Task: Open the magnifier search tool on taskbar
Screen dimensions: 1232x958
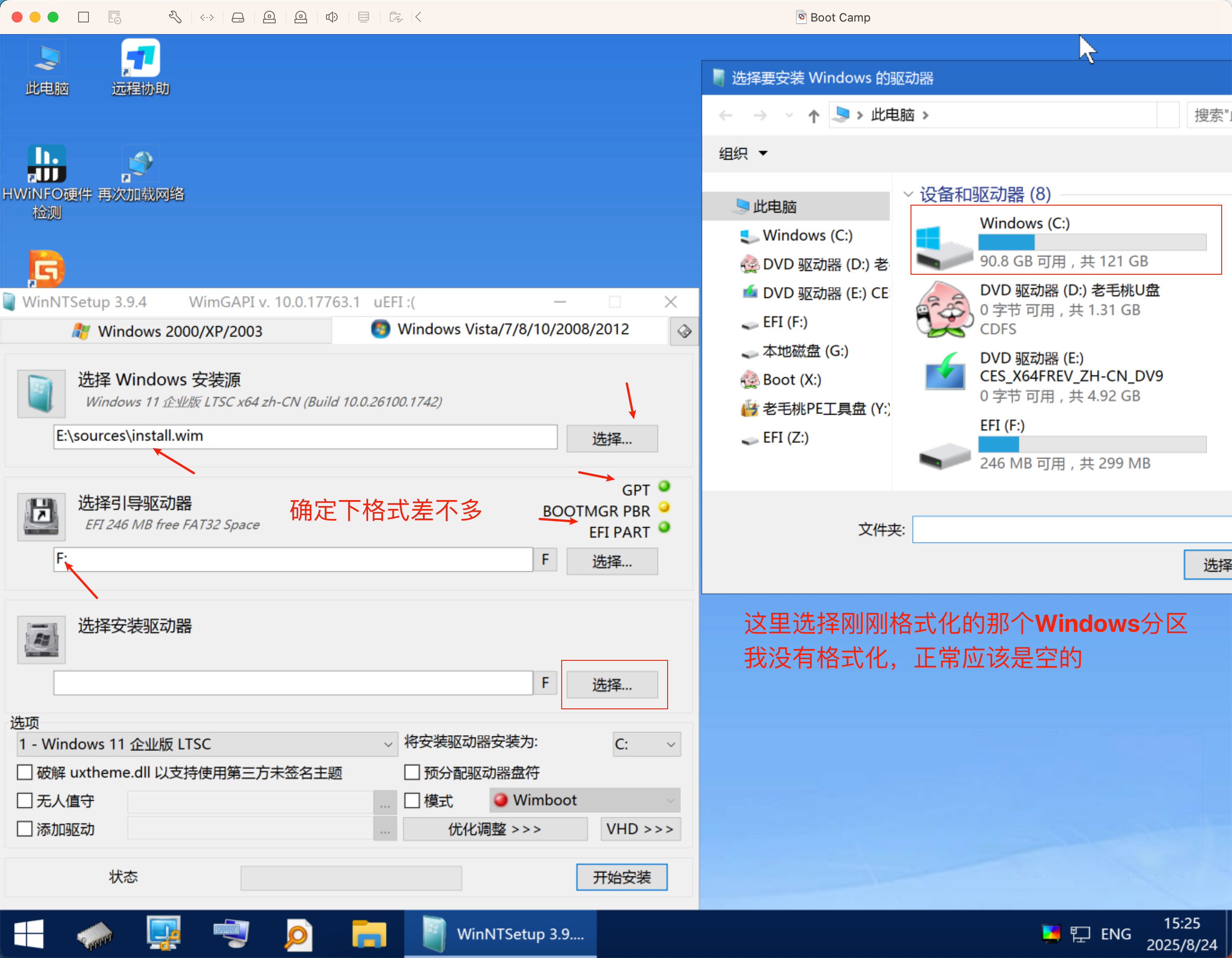Action: [x=298, y=934]
